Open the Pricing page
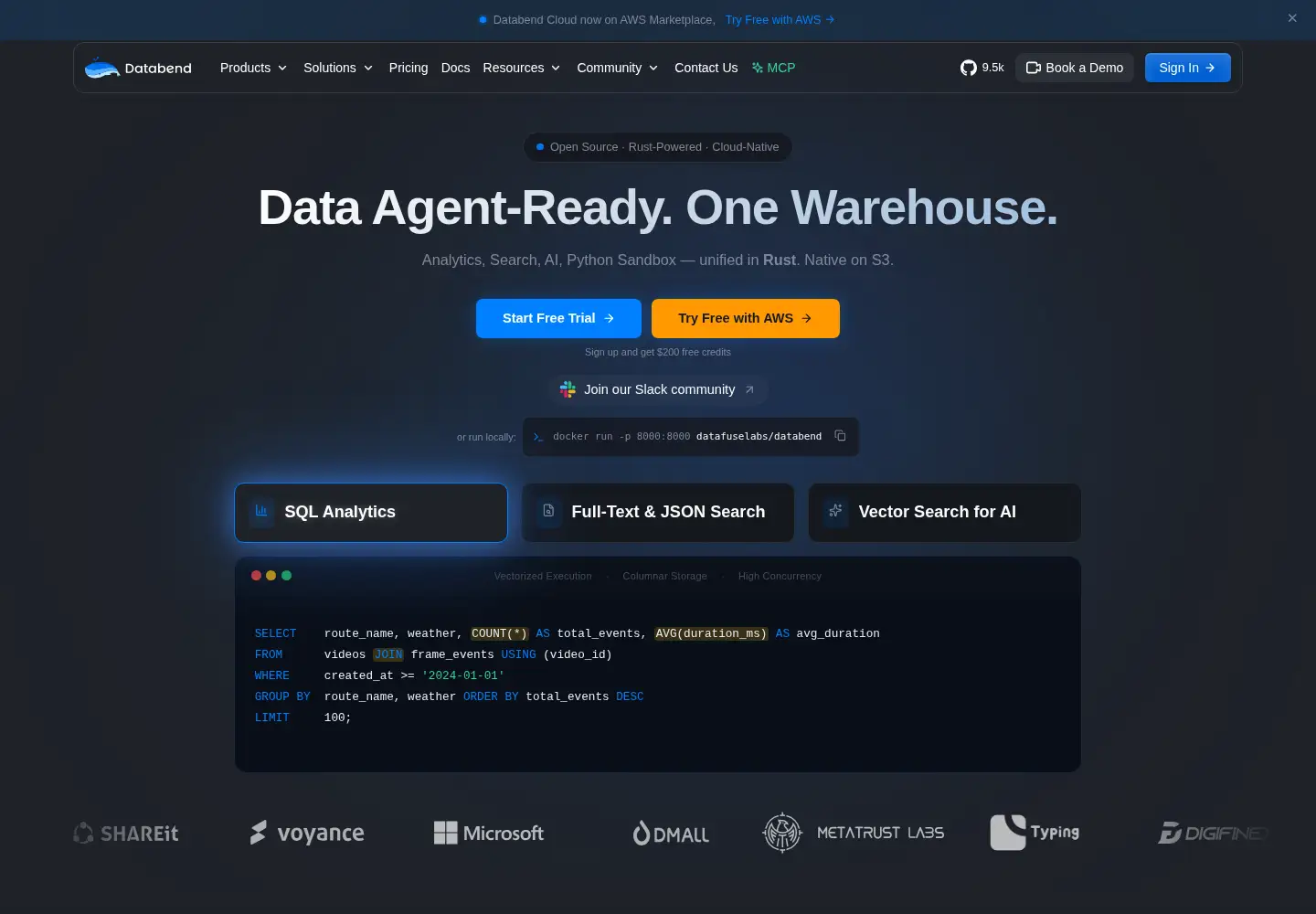Viewport: 1316px width, 914px height. point(409,68)
